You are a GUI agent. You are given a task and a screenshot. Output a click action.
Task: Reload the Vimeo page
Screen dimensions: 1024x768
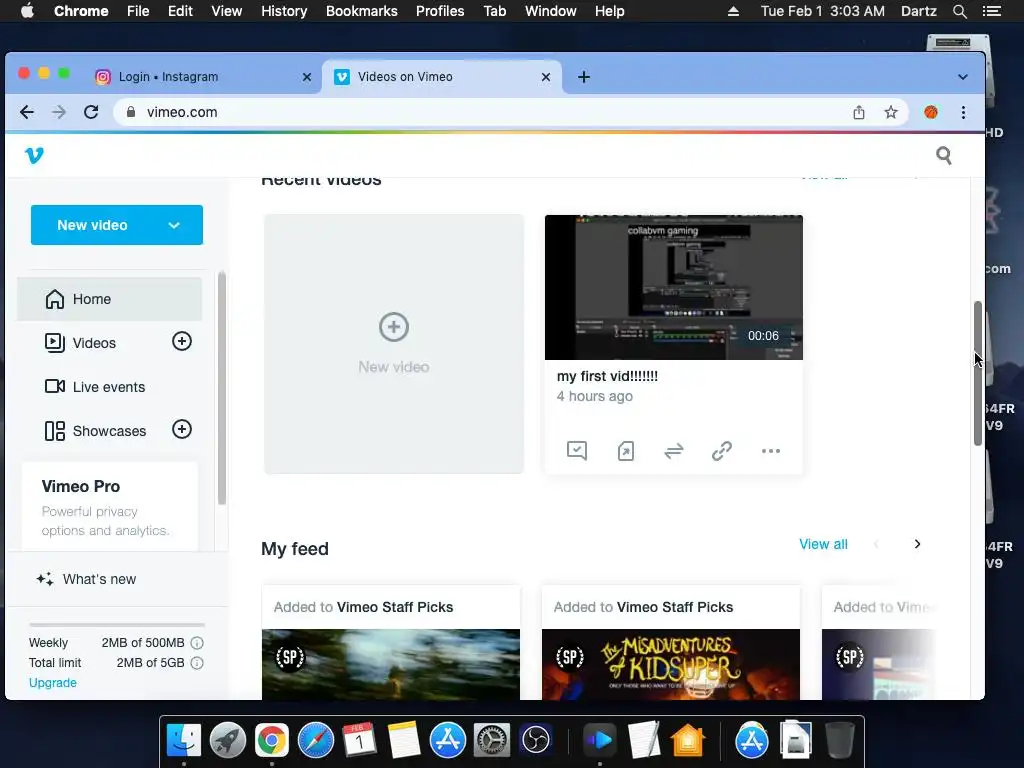click(x=91, y=112)
